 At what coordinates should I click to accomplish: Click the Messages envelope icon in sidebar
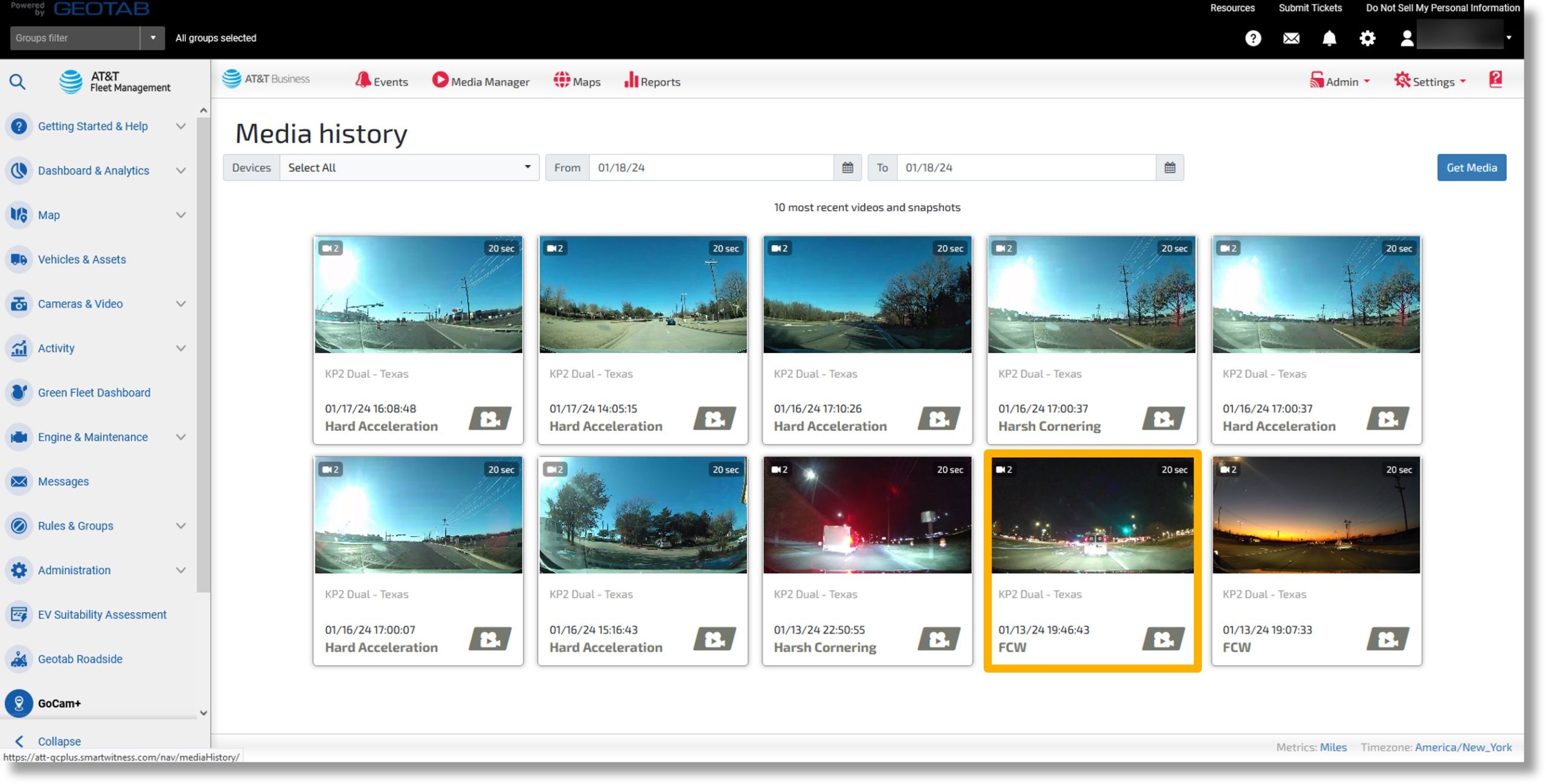(19, 482)
